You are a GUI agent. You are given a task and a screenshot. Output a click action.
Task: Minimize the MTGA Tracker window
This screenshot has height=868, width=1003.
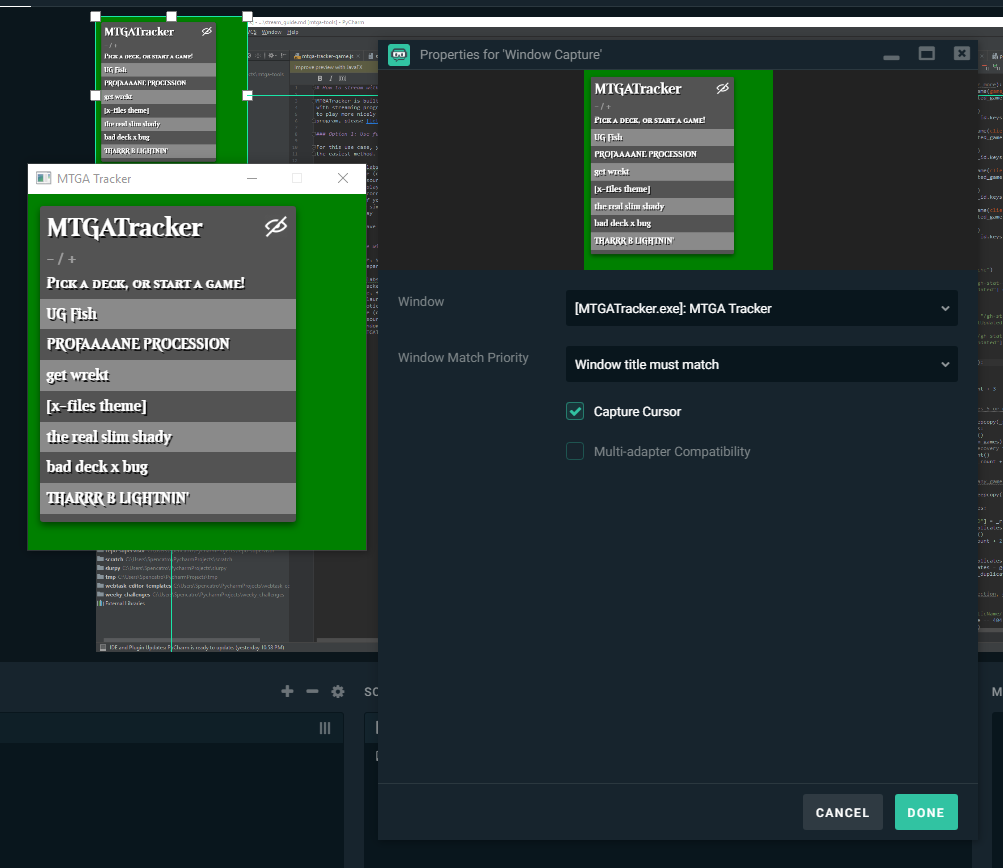252,178
